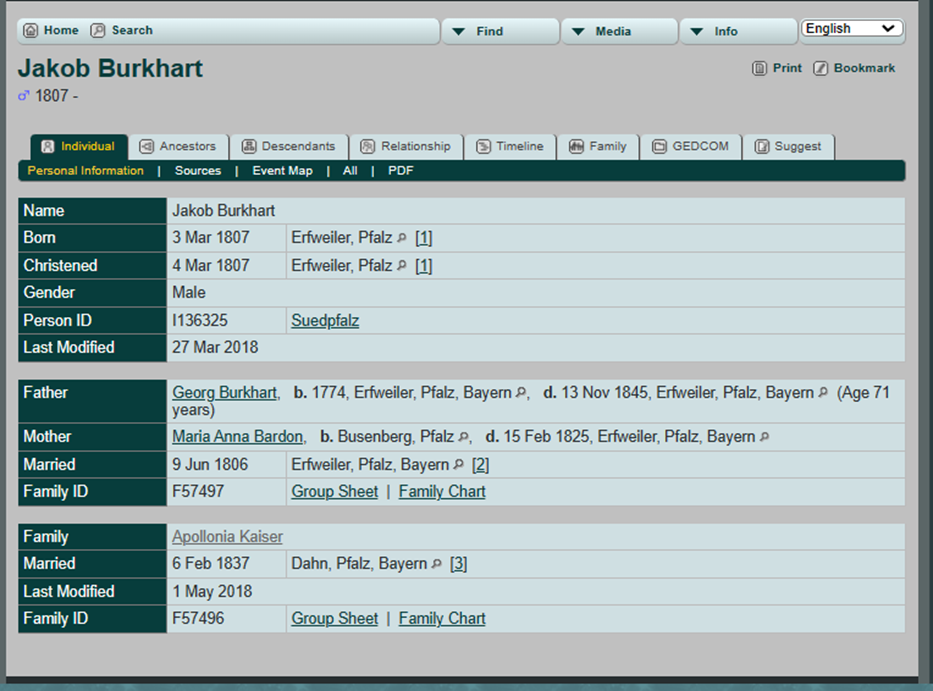Click the map search icon beside Christened place
933x691 pixels.
click(402, 266)
